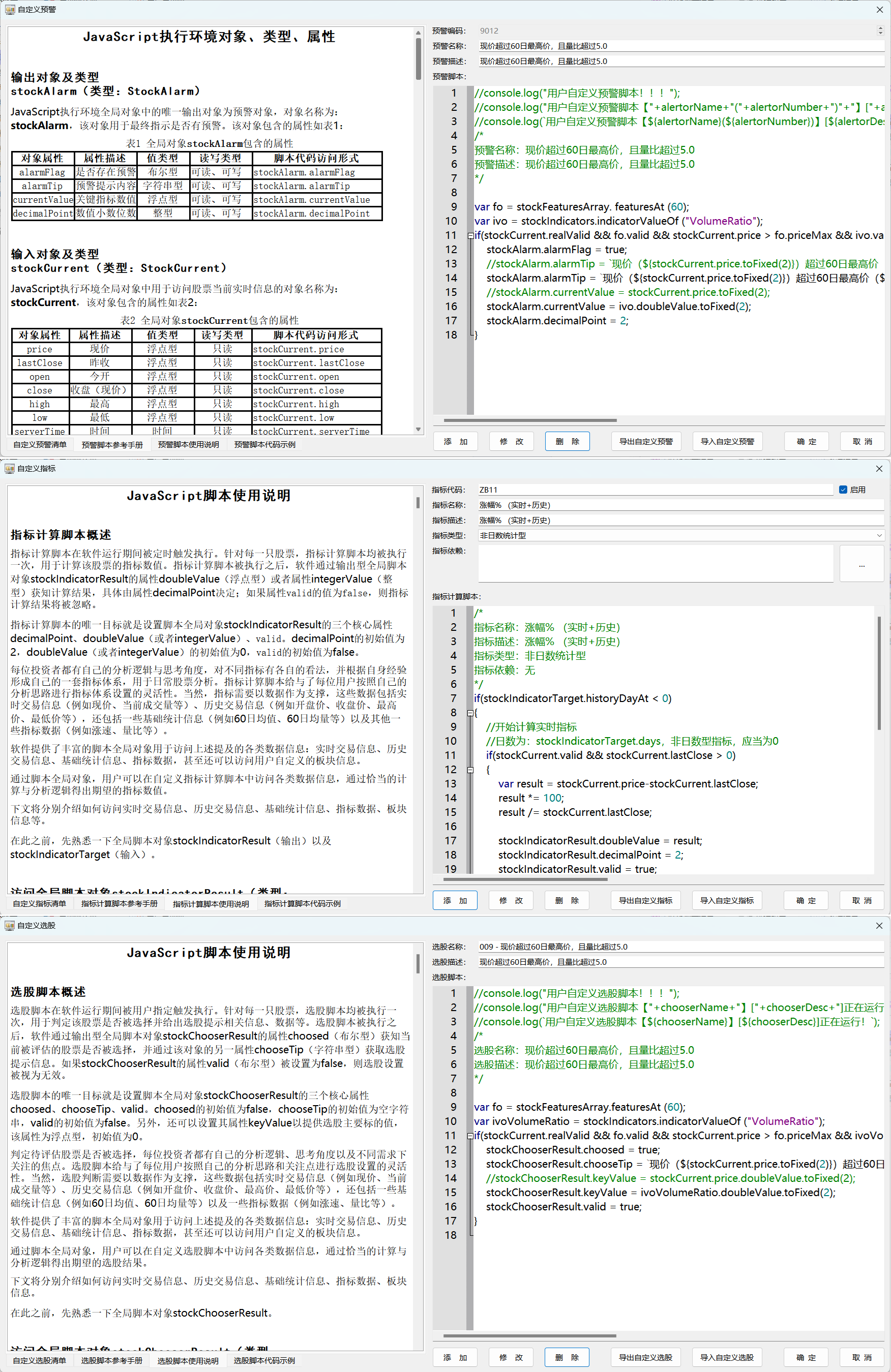Collapse code block at line 11 in 预警脚本
891x1372 pixels.
(x=470, y=235)
